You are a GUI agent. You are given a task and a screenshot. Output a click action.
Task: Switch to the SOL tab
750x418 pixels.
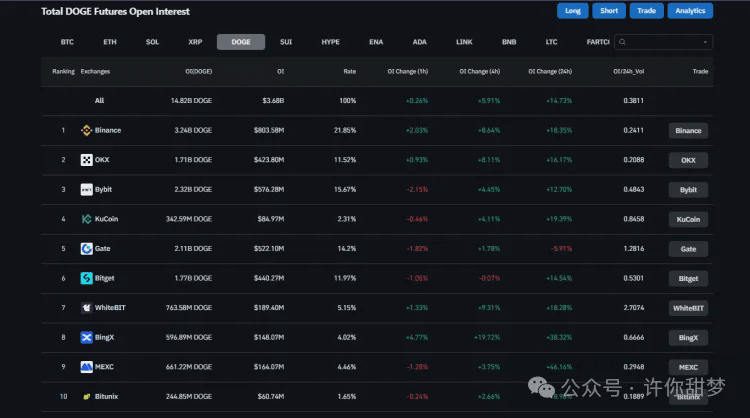152,42
